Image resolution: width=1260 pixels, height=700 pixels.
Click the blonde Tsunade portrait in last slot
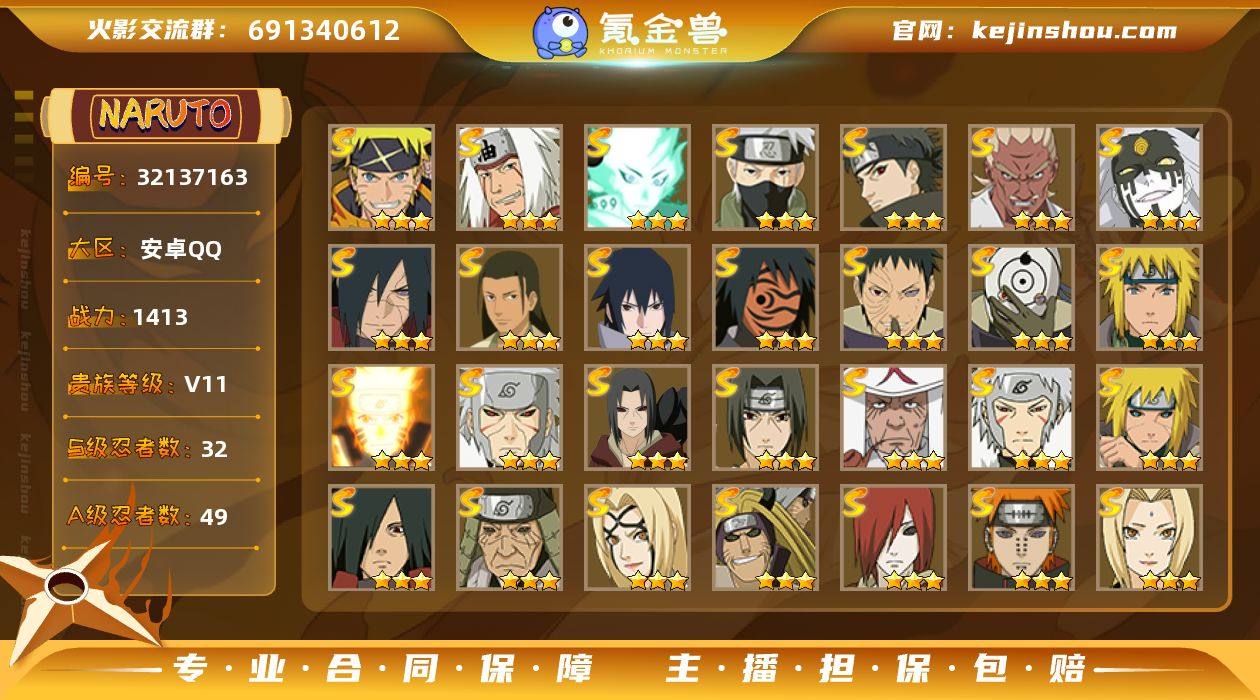[1149, 538]
